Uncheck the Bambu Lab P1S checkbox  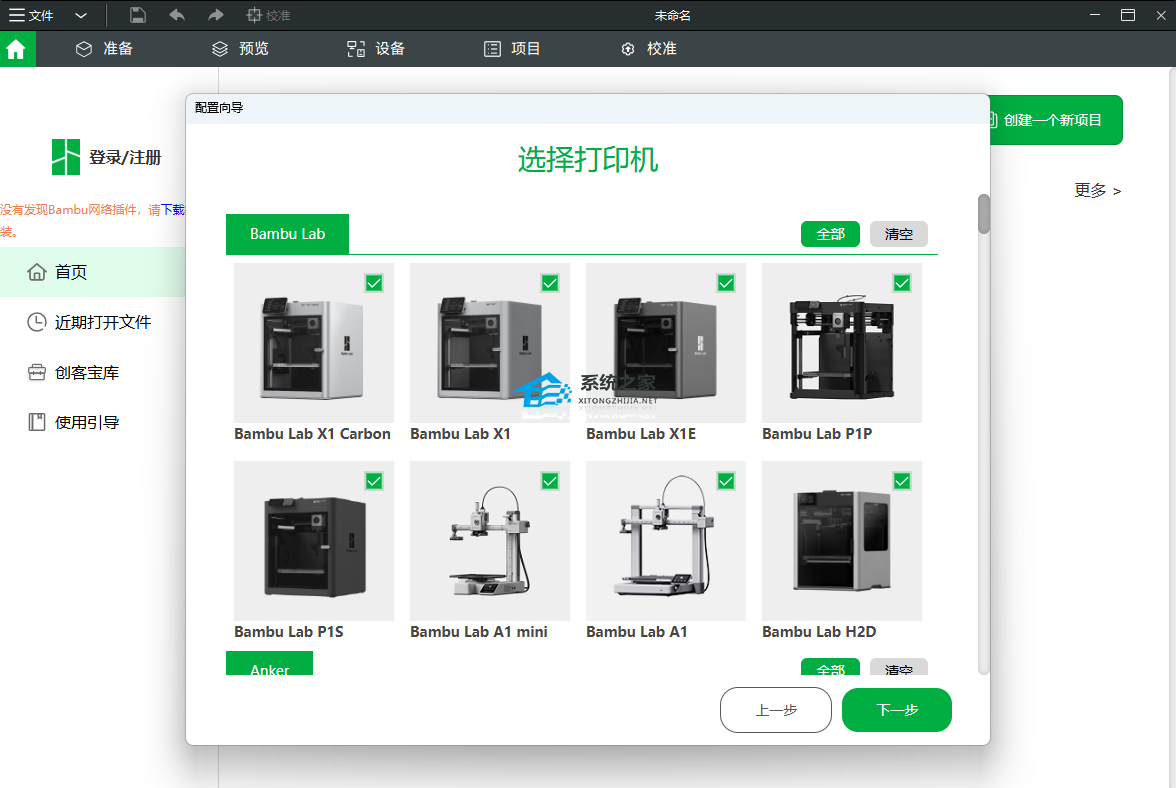pyautogui.click(x=374, y=481)
